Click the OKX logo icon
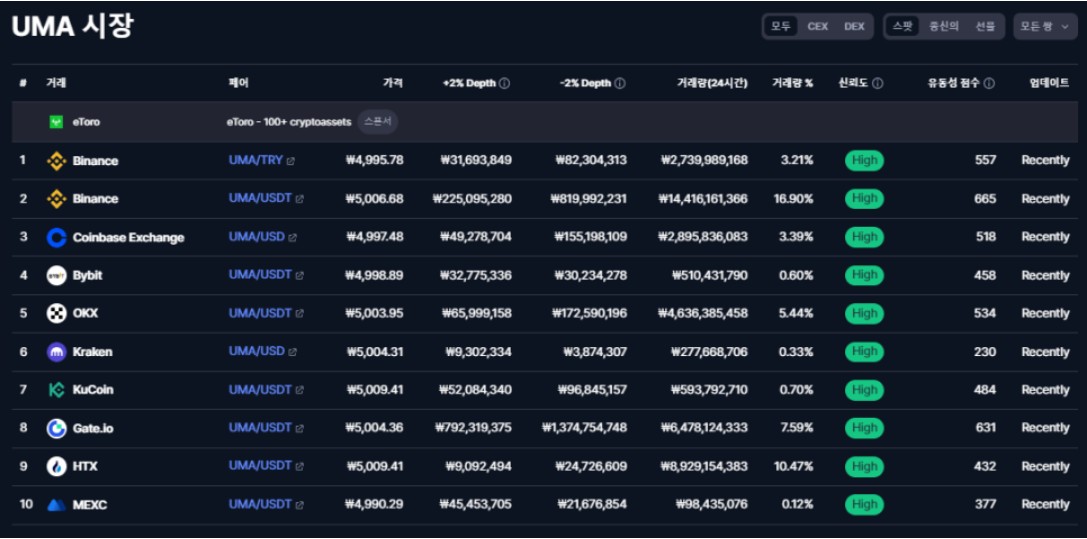This screenshot has height=539, width=1087. click(56, 314)
